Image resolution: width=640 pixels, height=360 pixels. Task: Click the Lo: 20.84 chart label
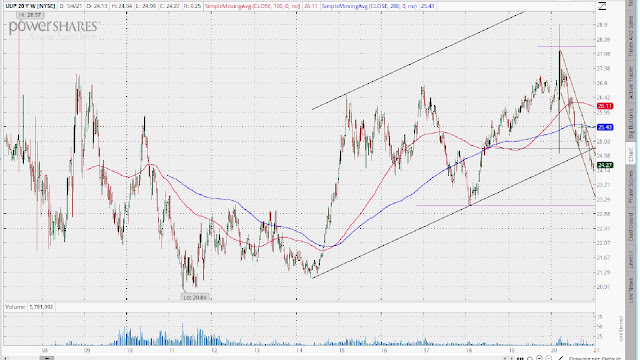195,297
